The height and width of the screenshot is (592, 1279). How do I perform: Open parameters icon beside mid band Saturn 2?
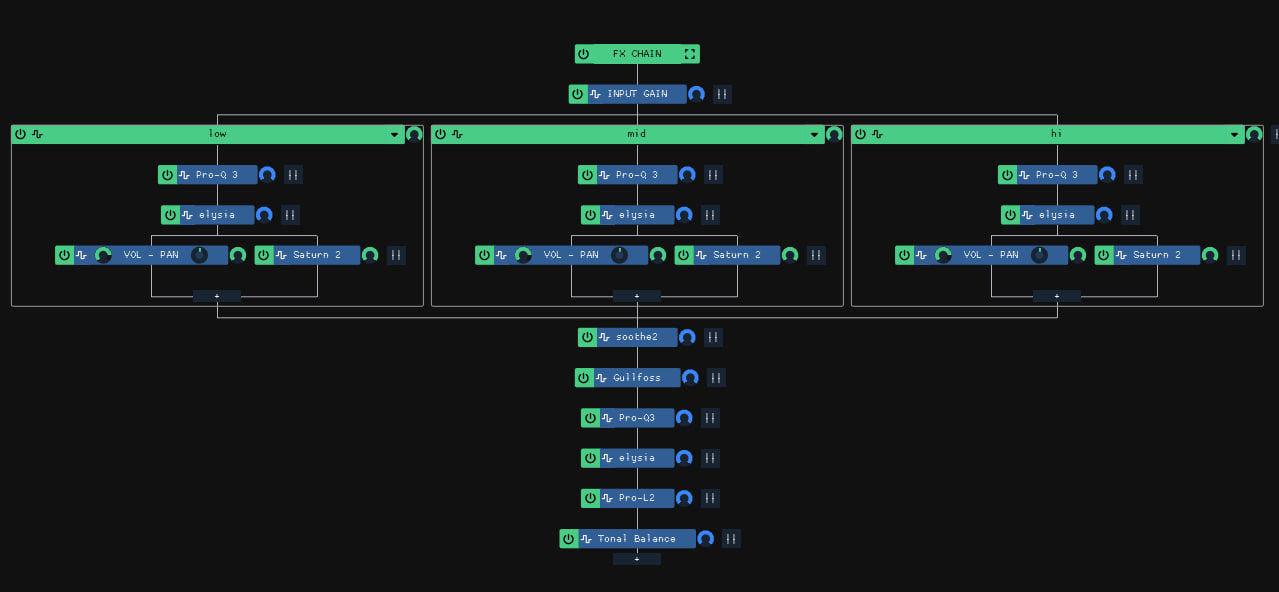[816, 255]
